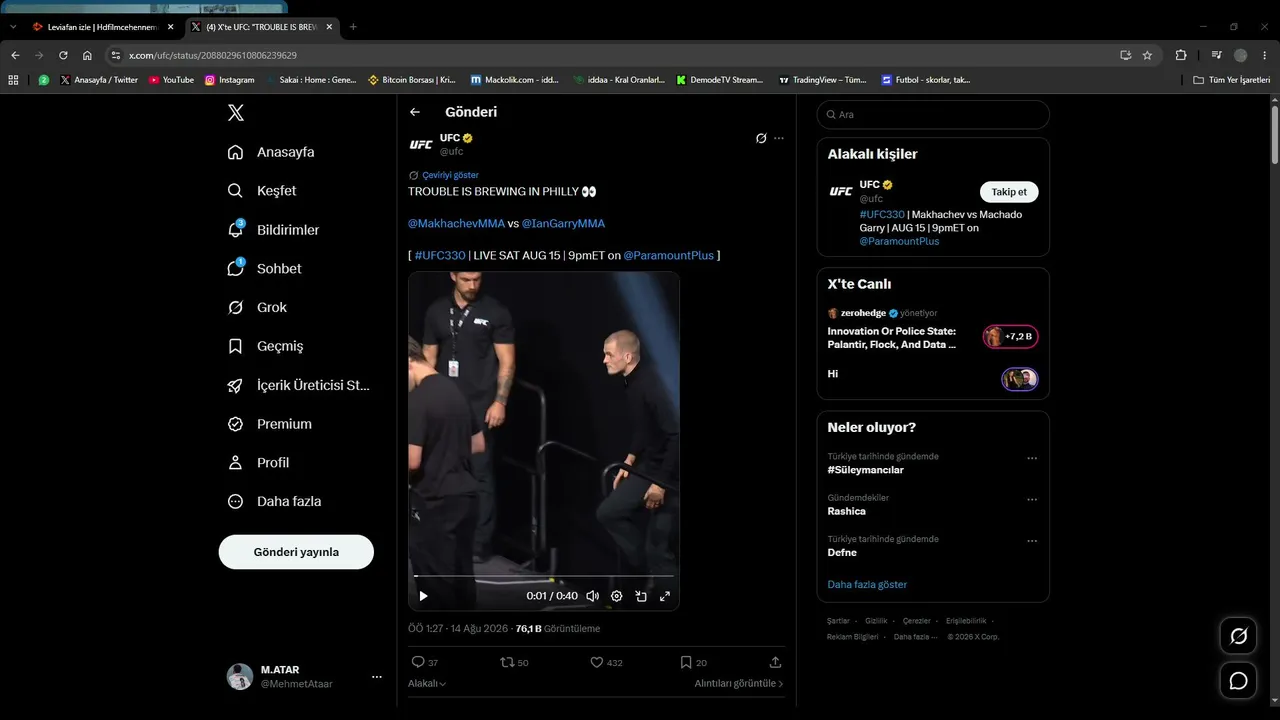Repost the UFC post (50 reposts)
The width and height of the screenshot is (1280, 720).
[x=514, y=662]
